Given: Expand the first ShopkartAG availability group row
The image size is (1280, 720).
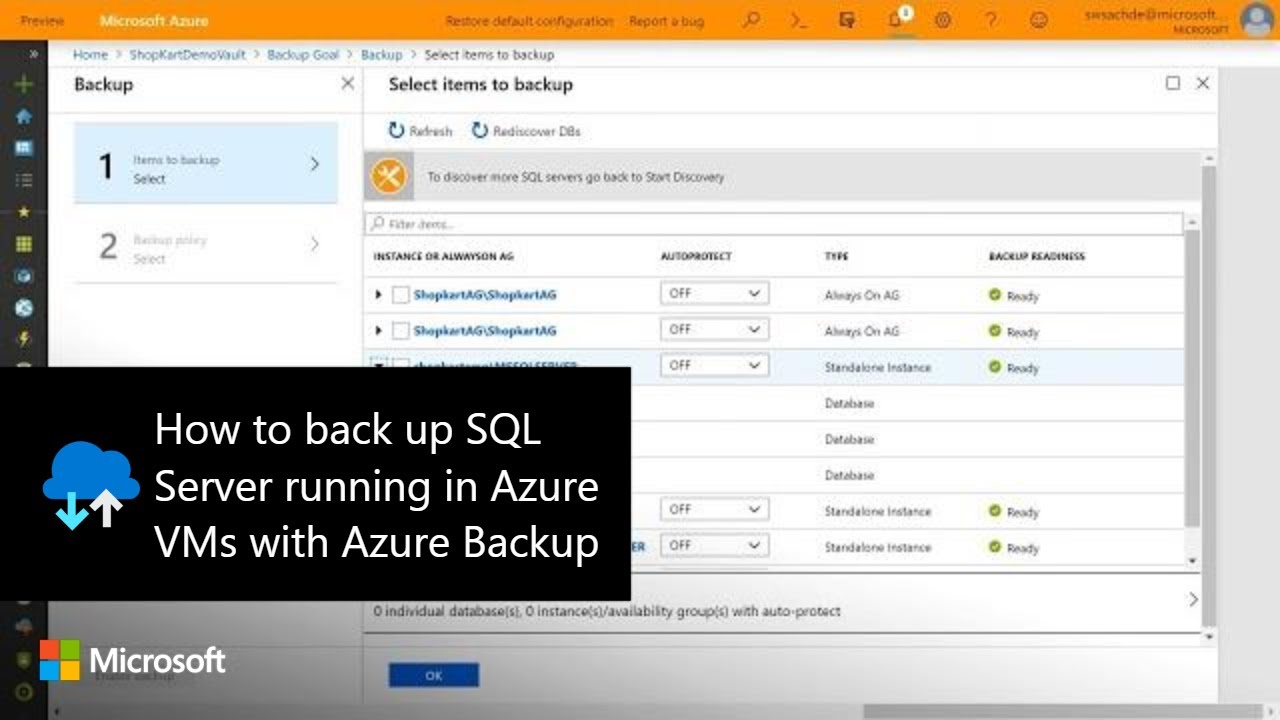Looking at the screenshot, I should (x=378, y=294).
